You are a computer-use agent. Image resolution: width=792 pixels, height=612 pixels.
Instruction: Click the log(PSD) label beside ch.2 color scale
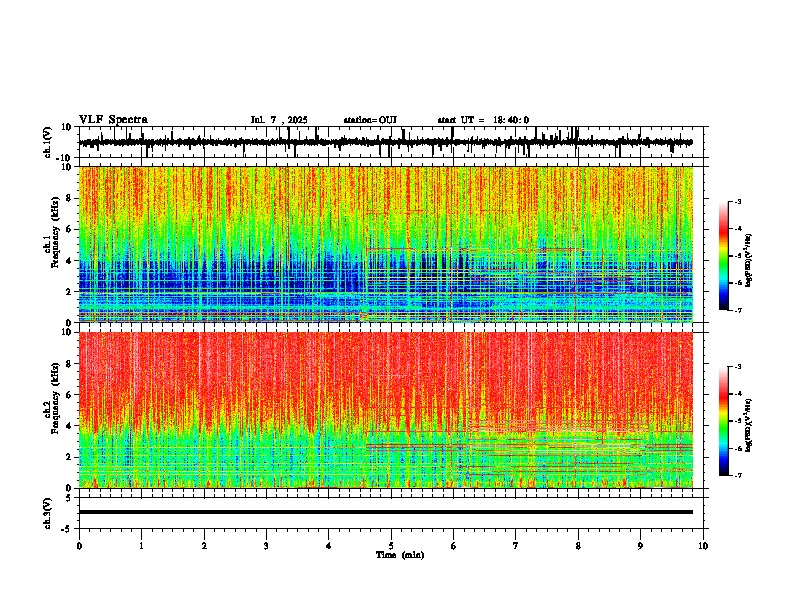tap(750, 426)
